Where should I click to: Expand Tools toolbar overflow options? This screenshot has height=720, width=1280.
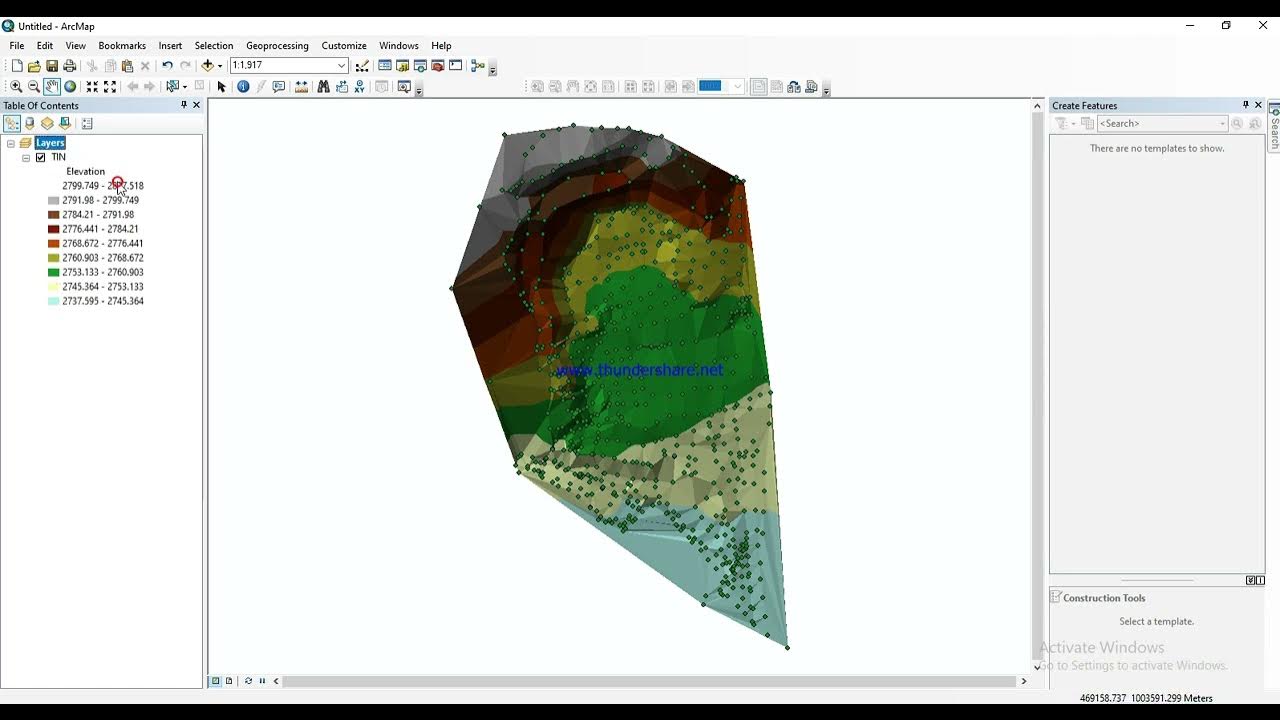pos(418,90)
